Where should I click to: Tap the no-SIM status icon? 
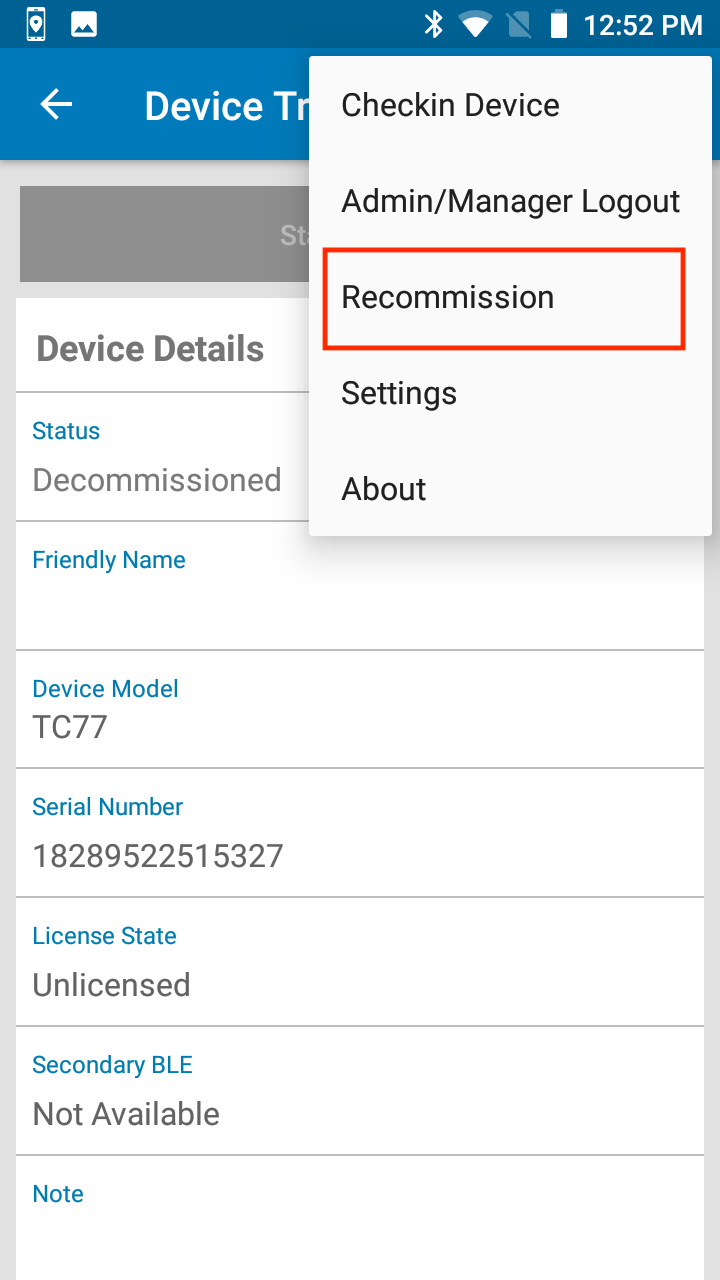pyautogui.click(x=519, y=25)
